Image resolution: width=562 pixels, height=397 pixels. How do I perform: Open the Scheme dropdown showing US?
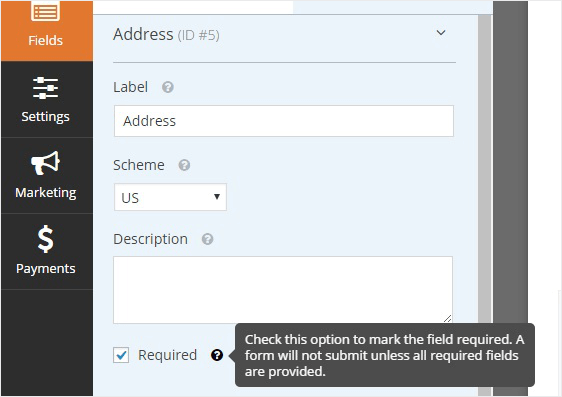pyautogui.click(x=170, y=197)
